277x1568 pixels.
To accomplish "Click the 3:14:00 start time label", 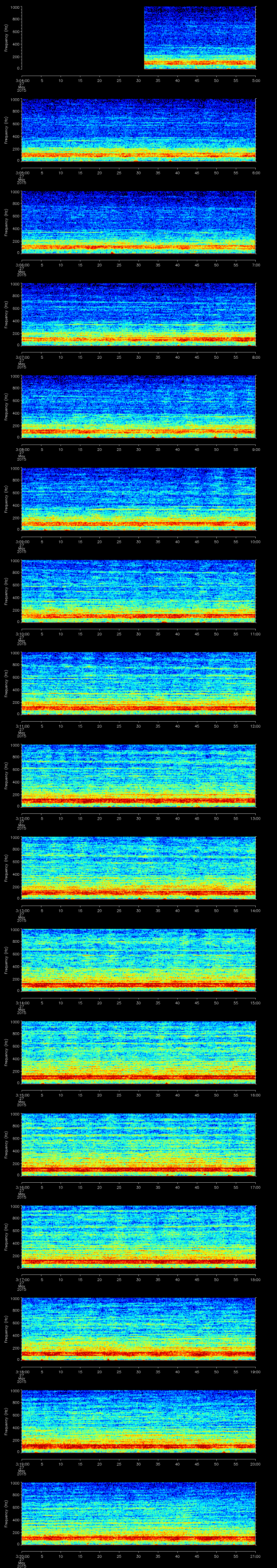I will (22, 1003).
